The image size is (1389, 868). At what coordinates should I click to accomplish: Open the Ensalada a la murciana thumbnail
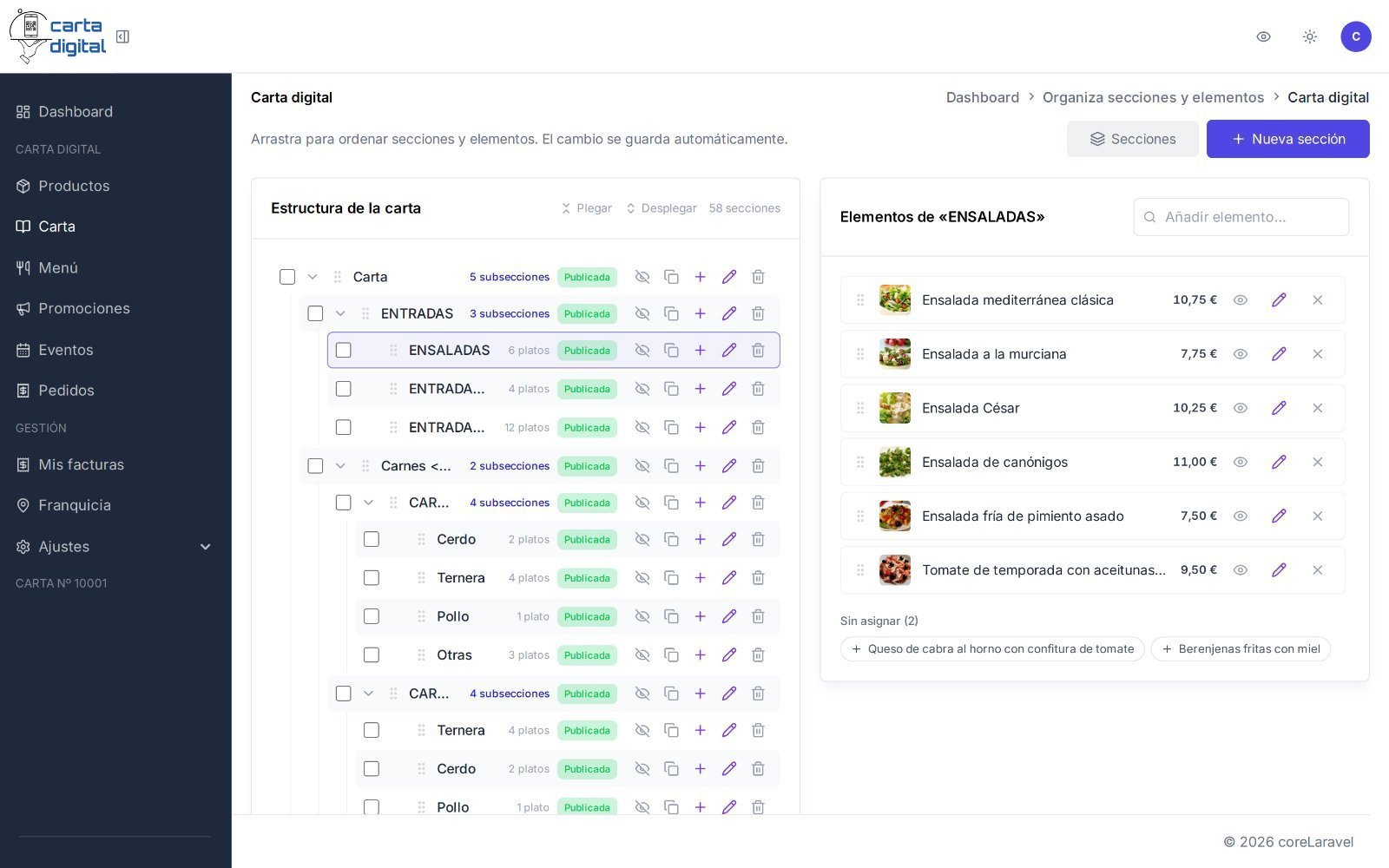(x=895, y=354)
